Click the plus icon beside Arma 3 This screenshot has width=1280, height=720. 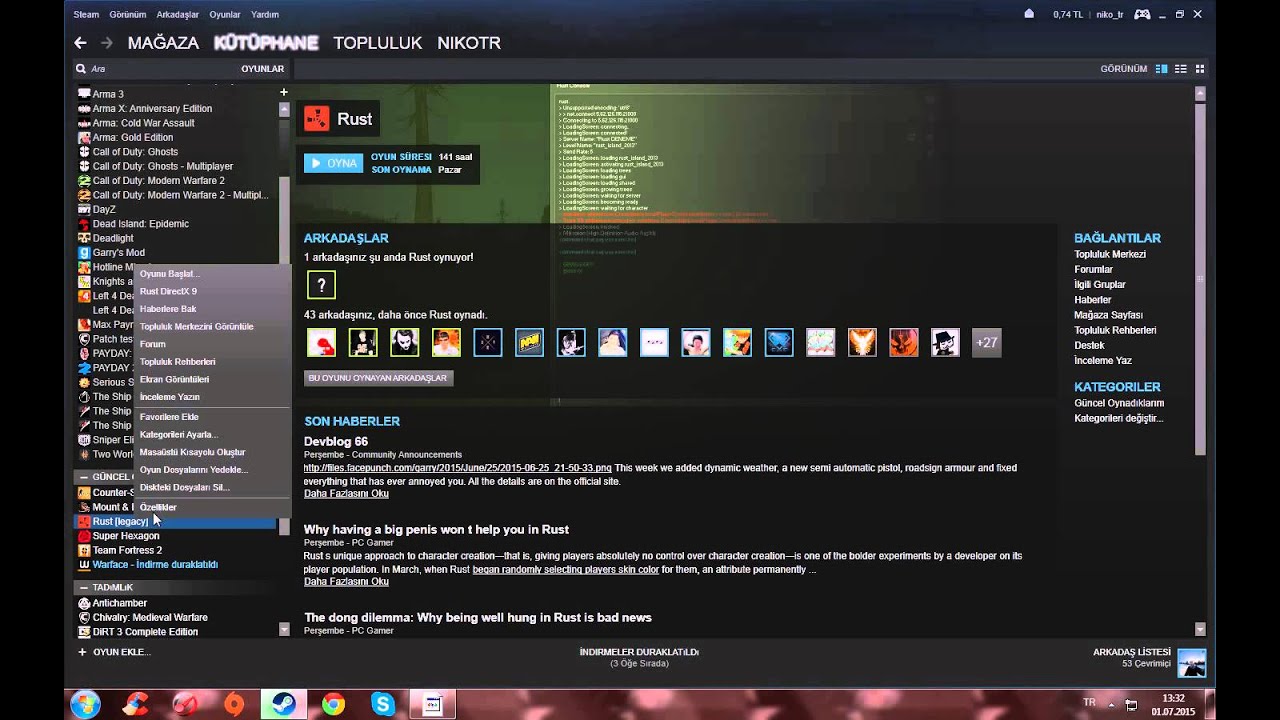pyautogui.click(x=284, y=93)
